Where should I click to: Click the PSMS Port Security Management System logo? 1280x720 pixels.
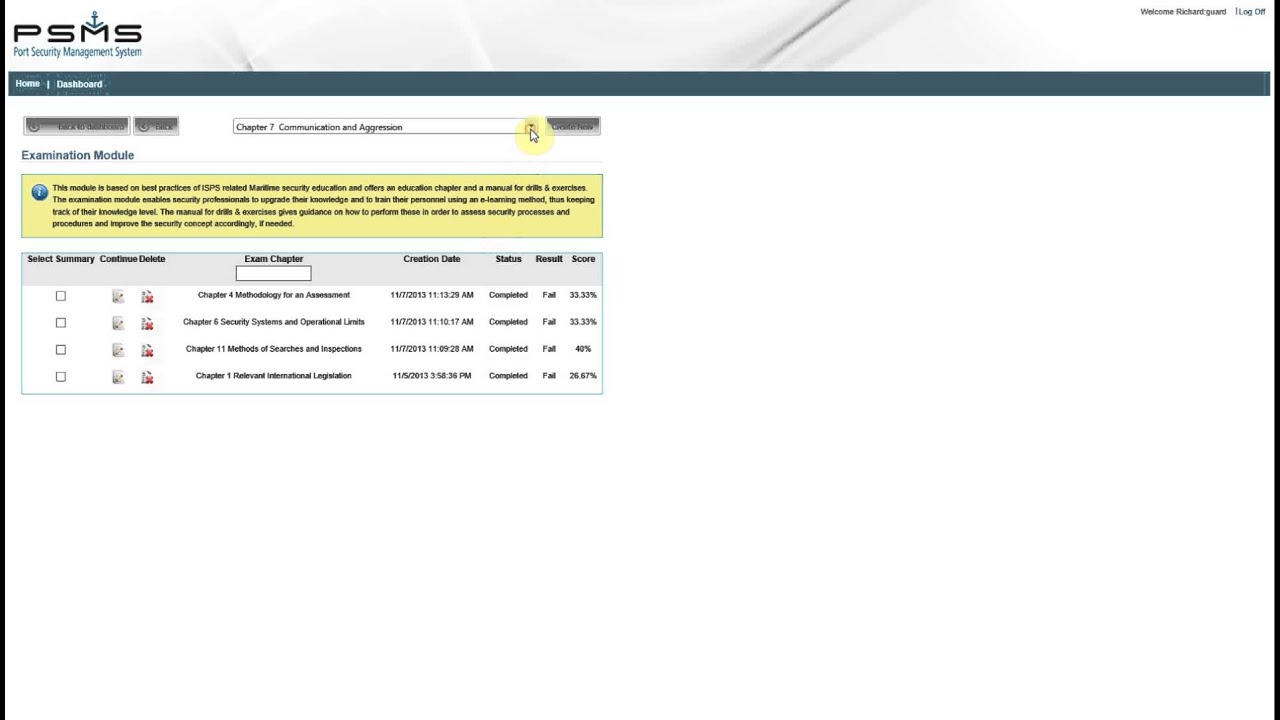(77, 36)
